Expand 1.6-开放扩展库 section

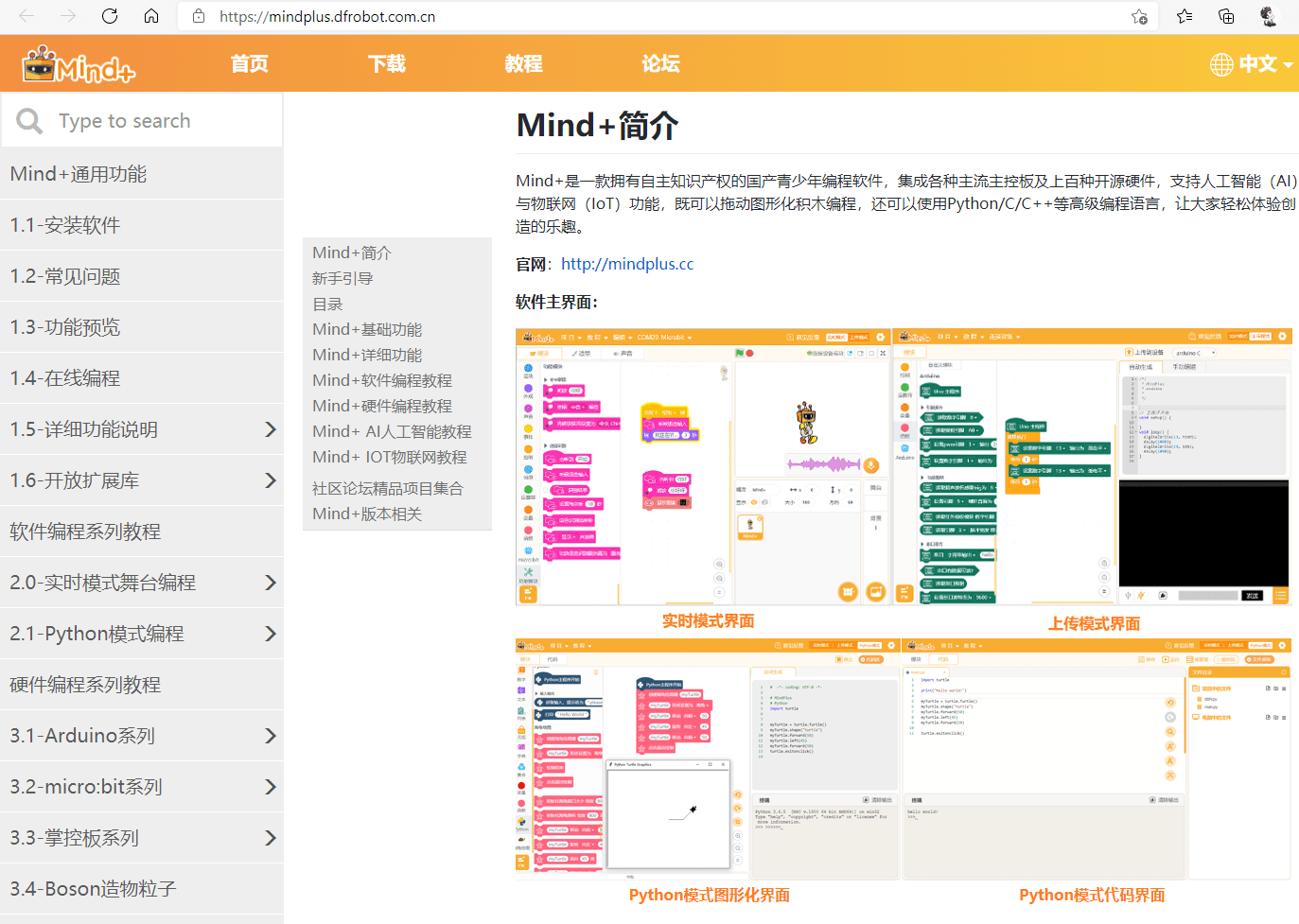coord(270,480)
